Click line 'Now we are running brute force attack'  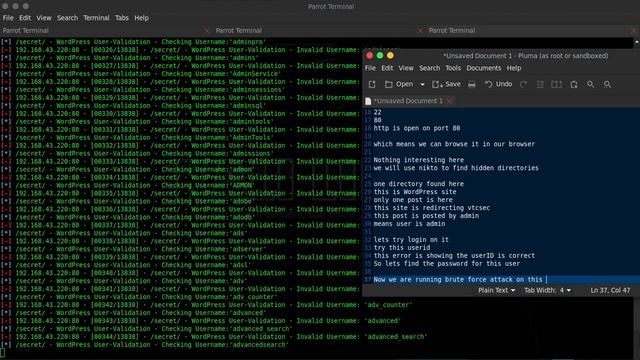tap(458, 280)
